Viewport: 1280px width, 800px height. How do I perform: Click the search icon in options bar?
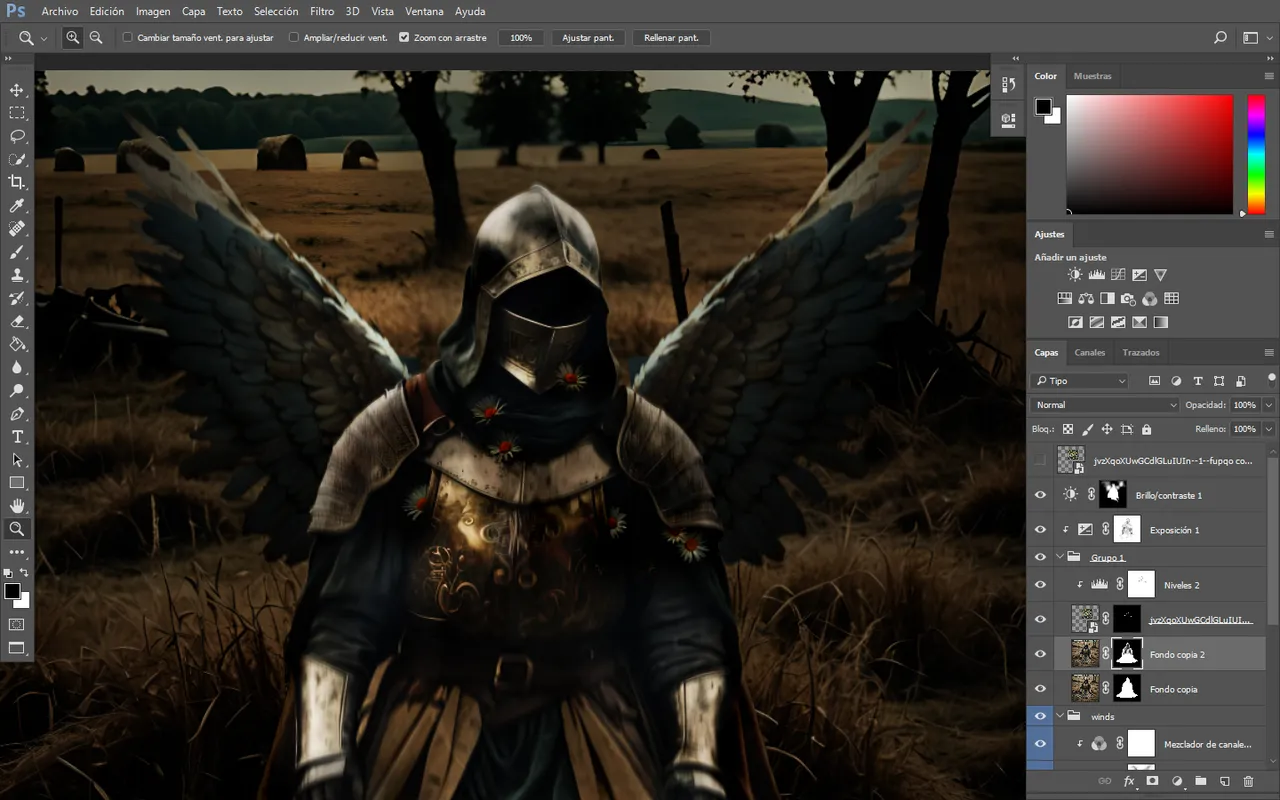click(x=1220, y=37)
